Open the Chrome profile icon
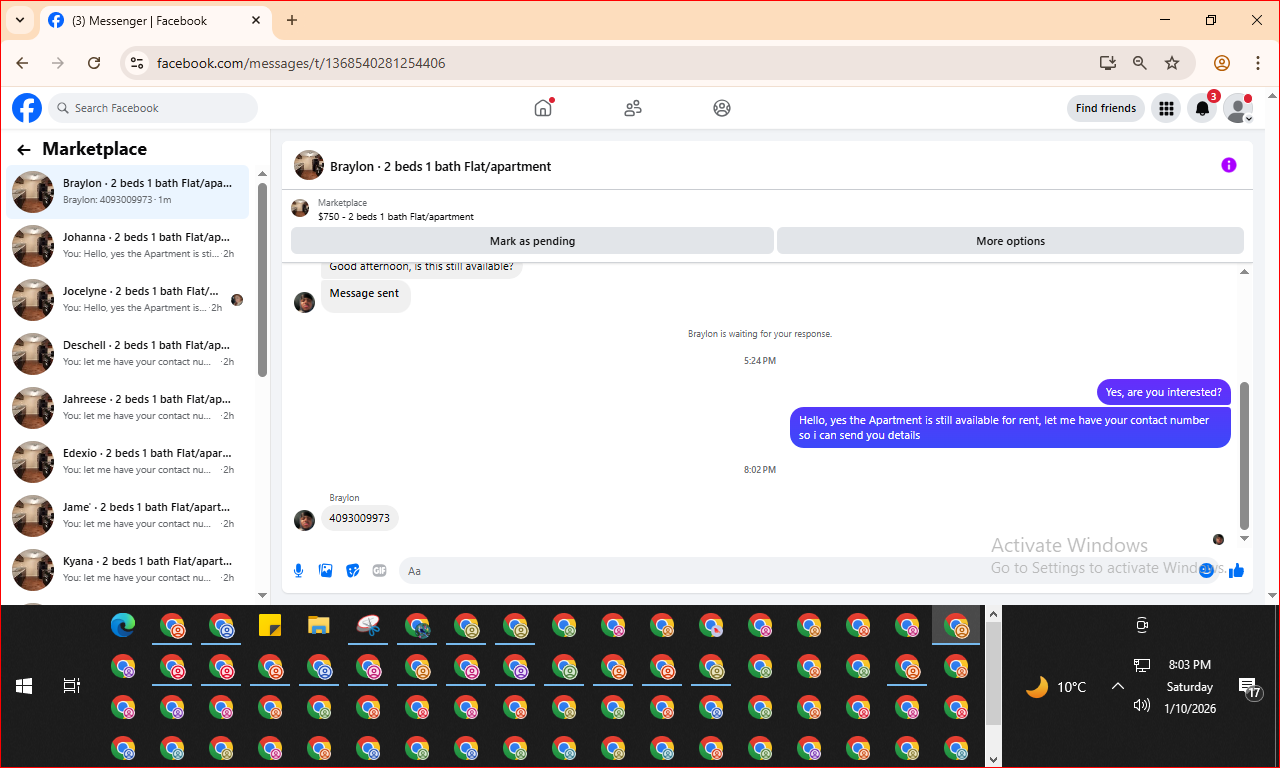 [1221, 63]
